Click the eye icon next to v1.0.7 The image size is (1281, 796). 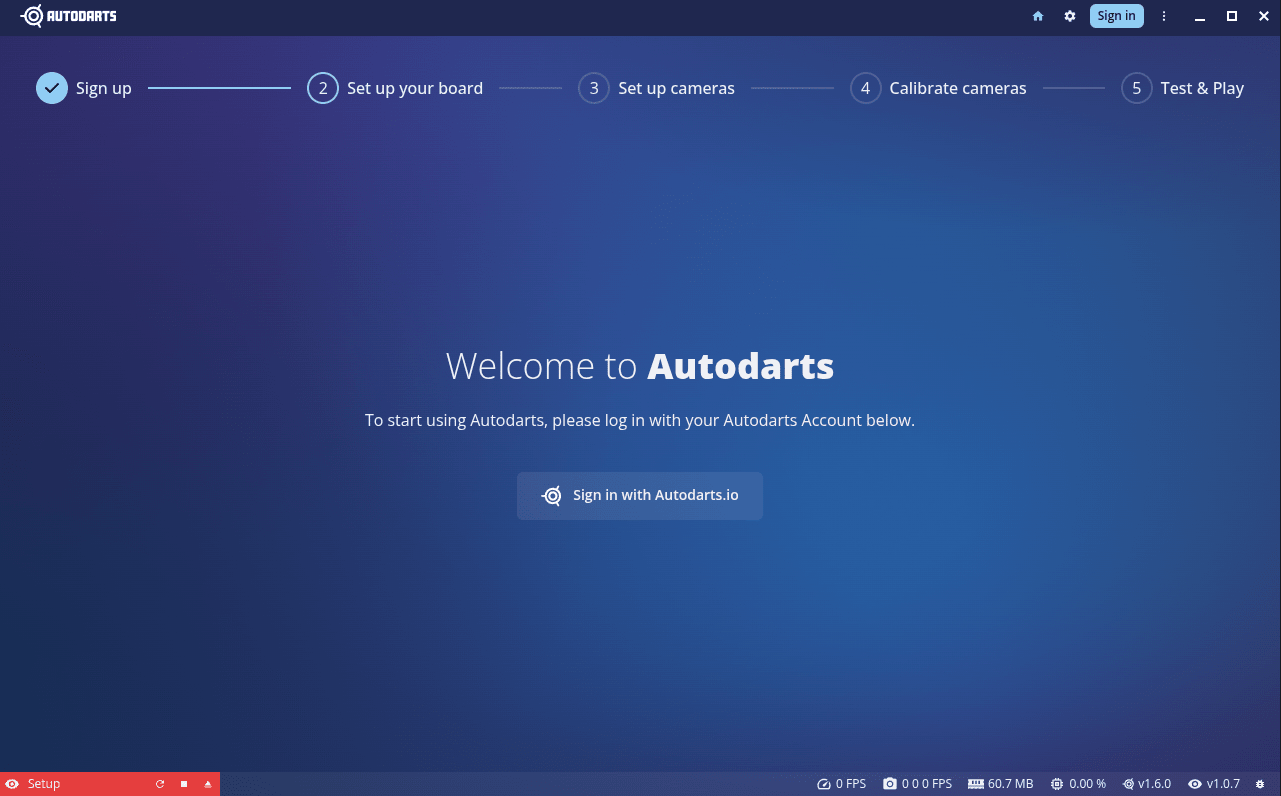[1195, 784]
